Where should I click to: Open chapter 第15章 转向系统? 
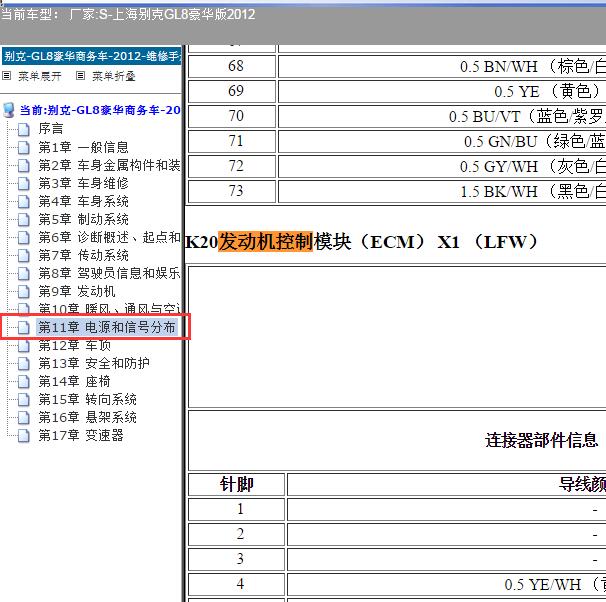tap(87, 400)
